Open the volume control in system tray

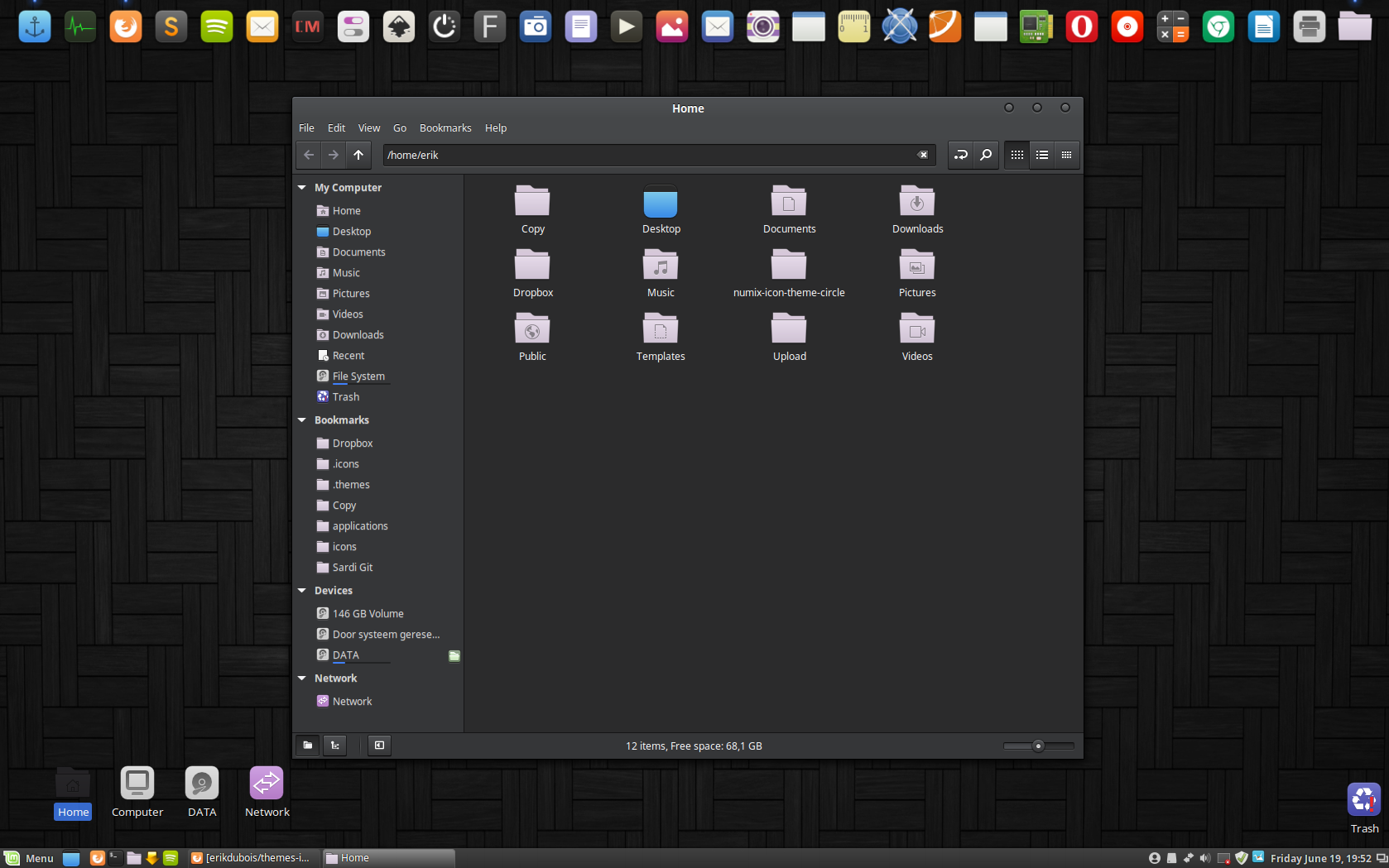pyautogui.click(x=1205, y=858)
